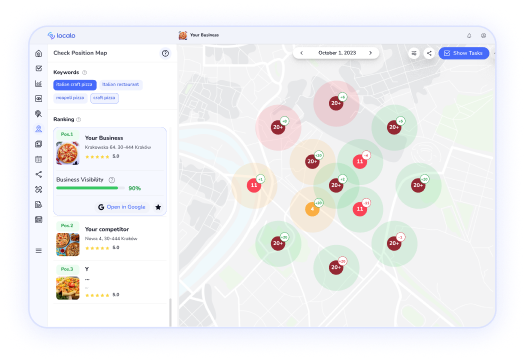Expand sidebar with hamburger menu icon

(39, 250)
